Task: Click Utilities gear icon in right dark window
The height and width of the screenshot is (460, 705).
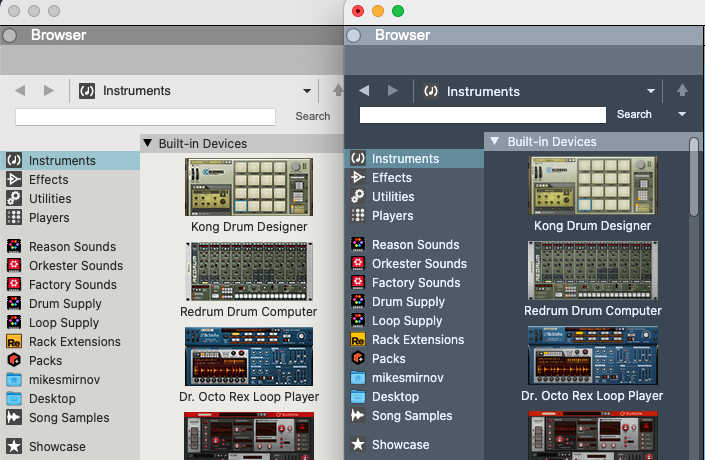Action: (x=358, y=197)
